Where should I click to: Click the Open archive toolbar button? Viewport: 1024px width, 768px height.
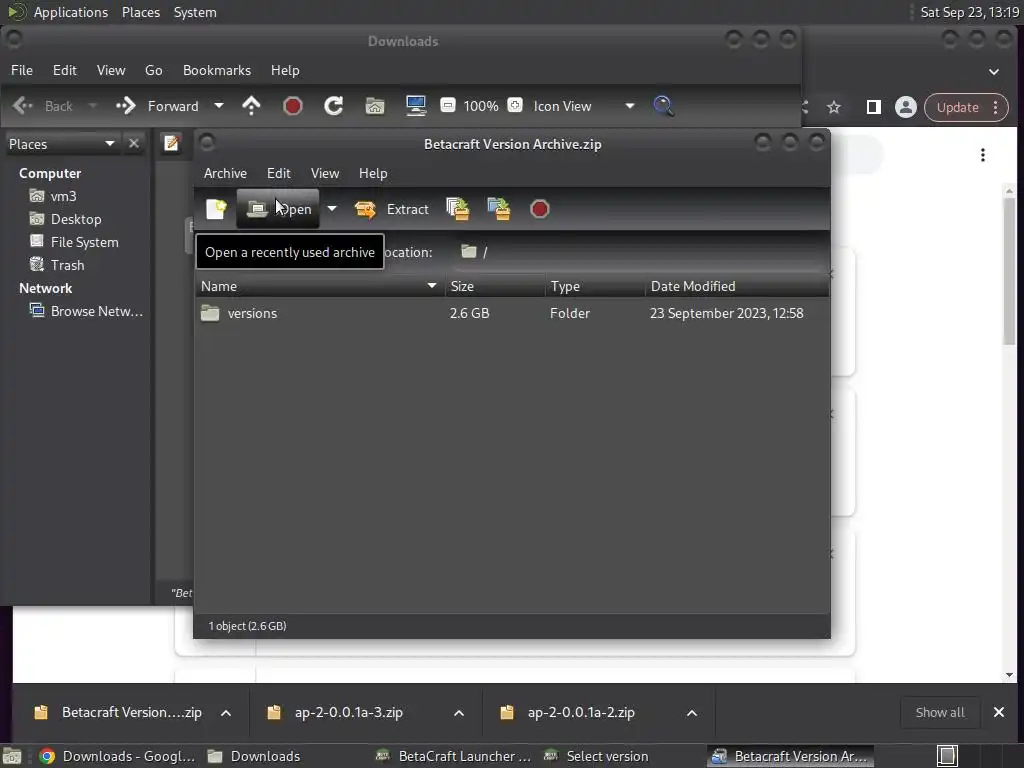[x=278, y=209]
